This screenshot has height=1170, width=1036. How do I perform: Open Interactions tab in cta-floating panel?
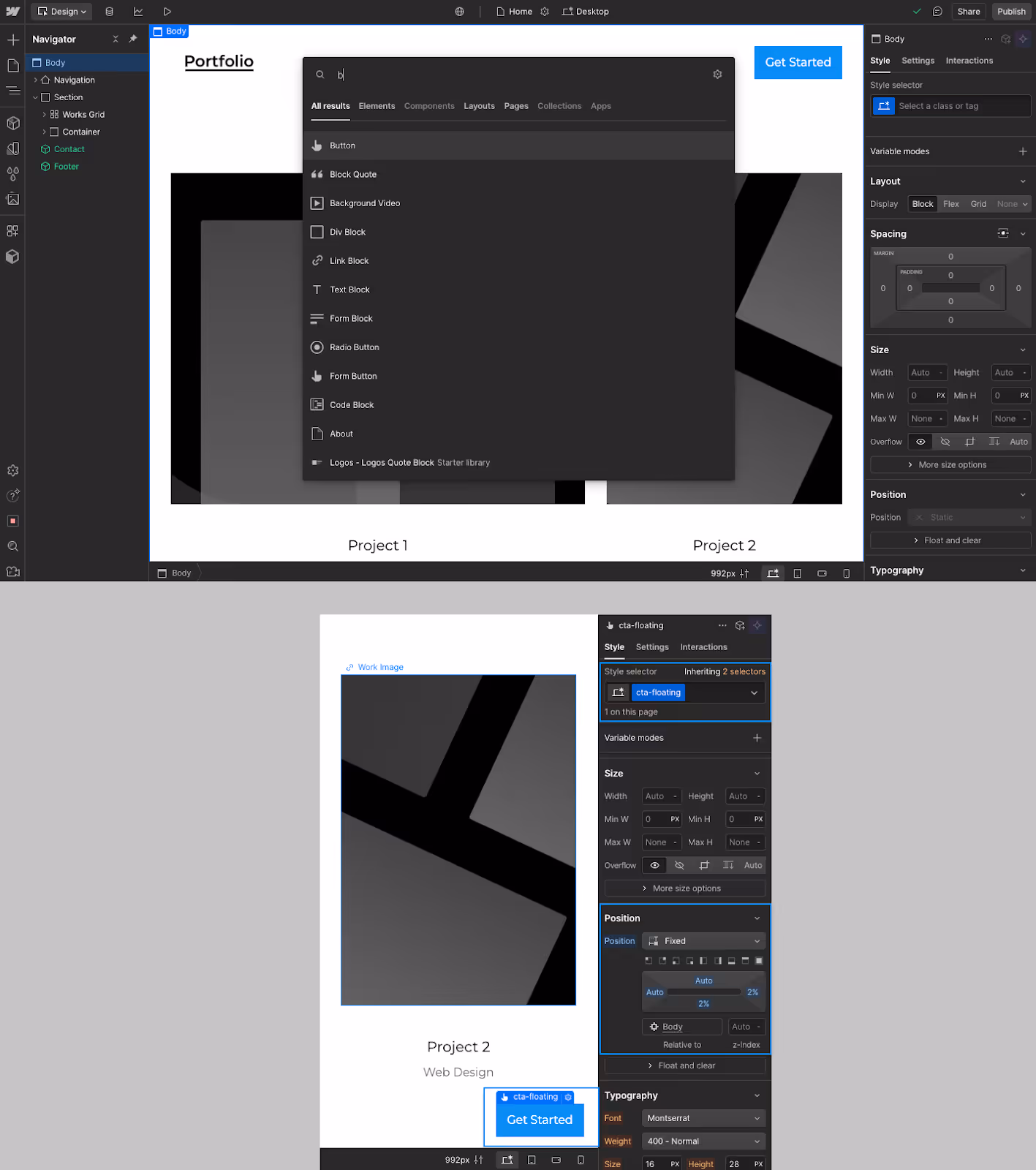(x=703, y=647)
